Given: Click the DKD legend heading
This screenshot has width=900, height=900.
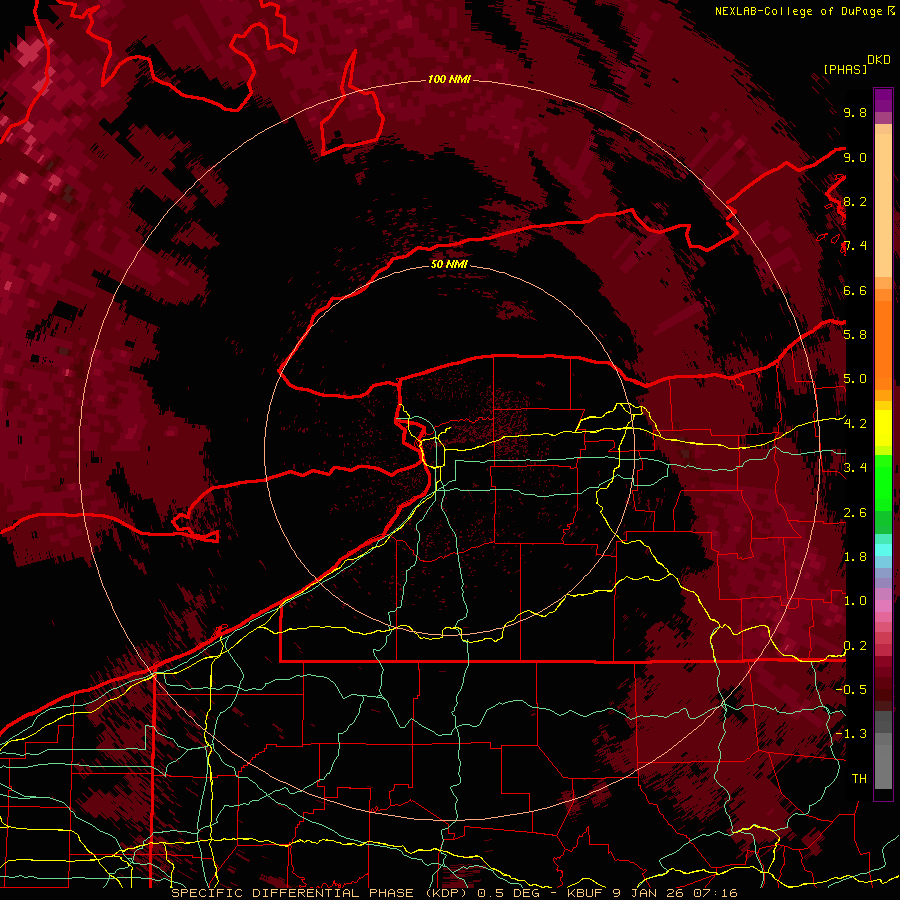Looking at the screenshot, I should [879, 60].
